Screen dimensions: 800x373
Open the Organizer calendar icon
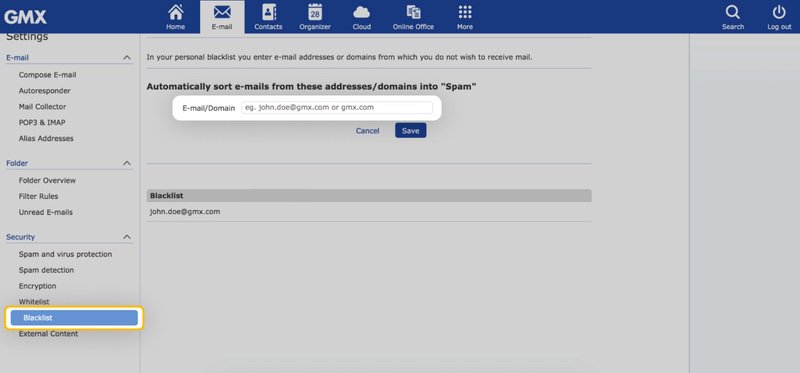315,17
